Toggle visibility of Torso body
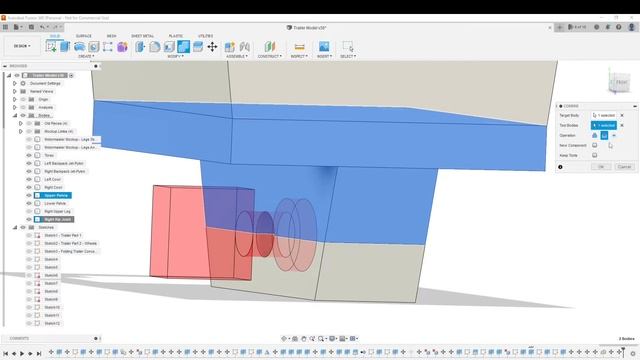The image size is (640, 360). [x=29, y=155]
